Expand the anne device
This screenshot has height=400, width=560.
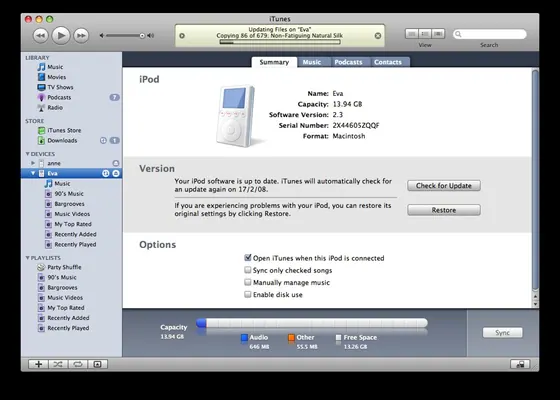(33, 163)
